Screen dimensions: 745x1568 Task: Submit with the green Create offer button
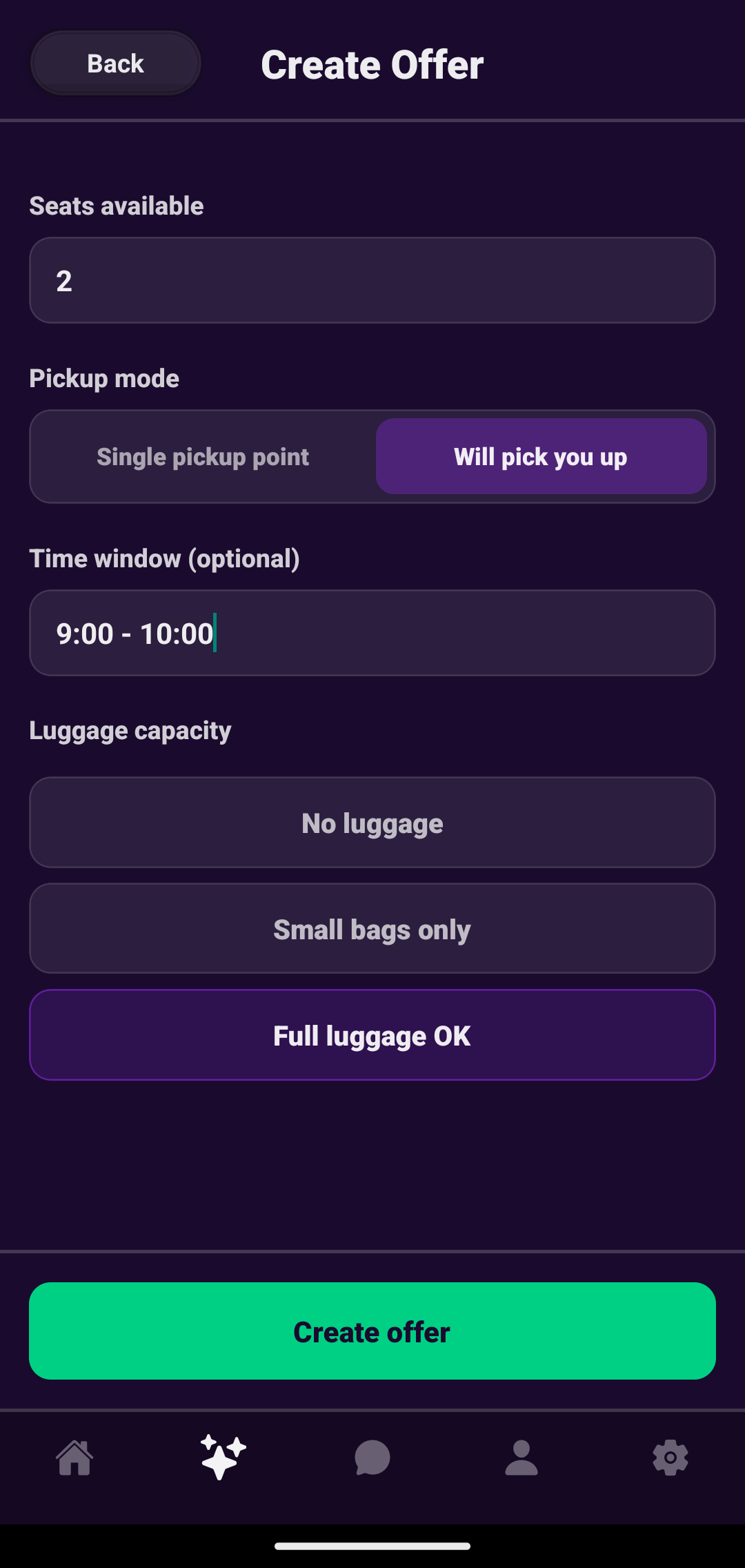372,1331
